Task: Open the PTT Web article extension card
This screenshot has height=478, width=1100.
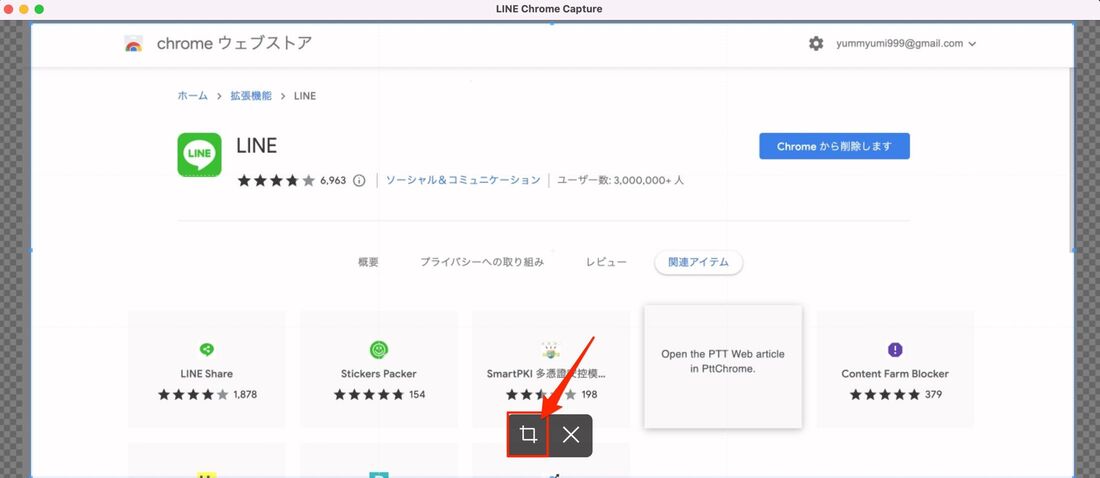Action: 723,366
